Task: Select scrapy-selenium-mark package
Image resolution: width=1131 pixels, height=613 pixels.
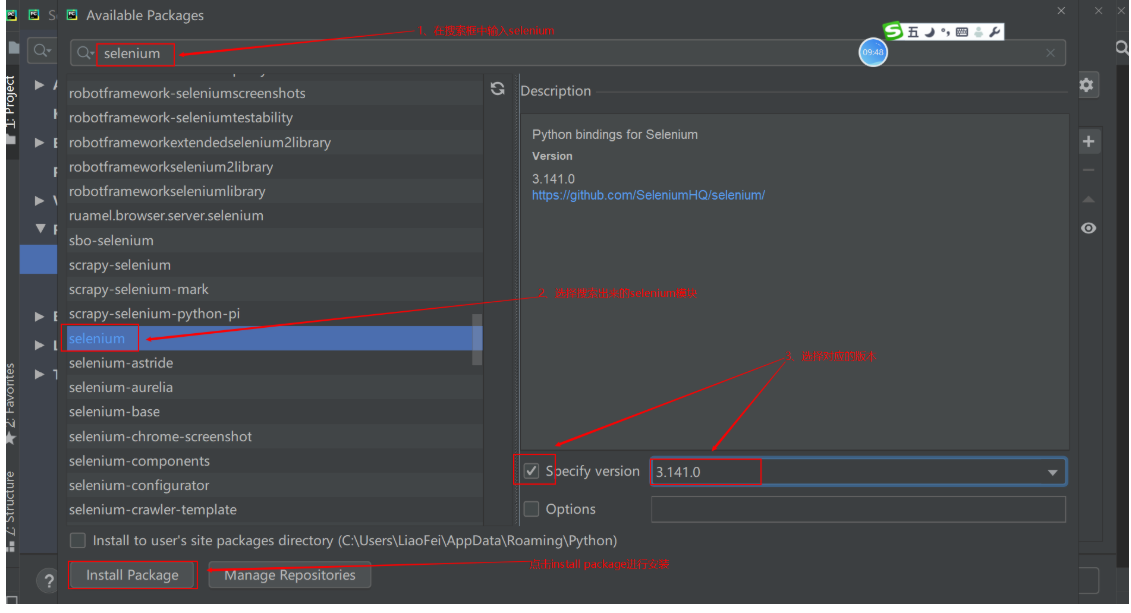Action: pos(275,289)
